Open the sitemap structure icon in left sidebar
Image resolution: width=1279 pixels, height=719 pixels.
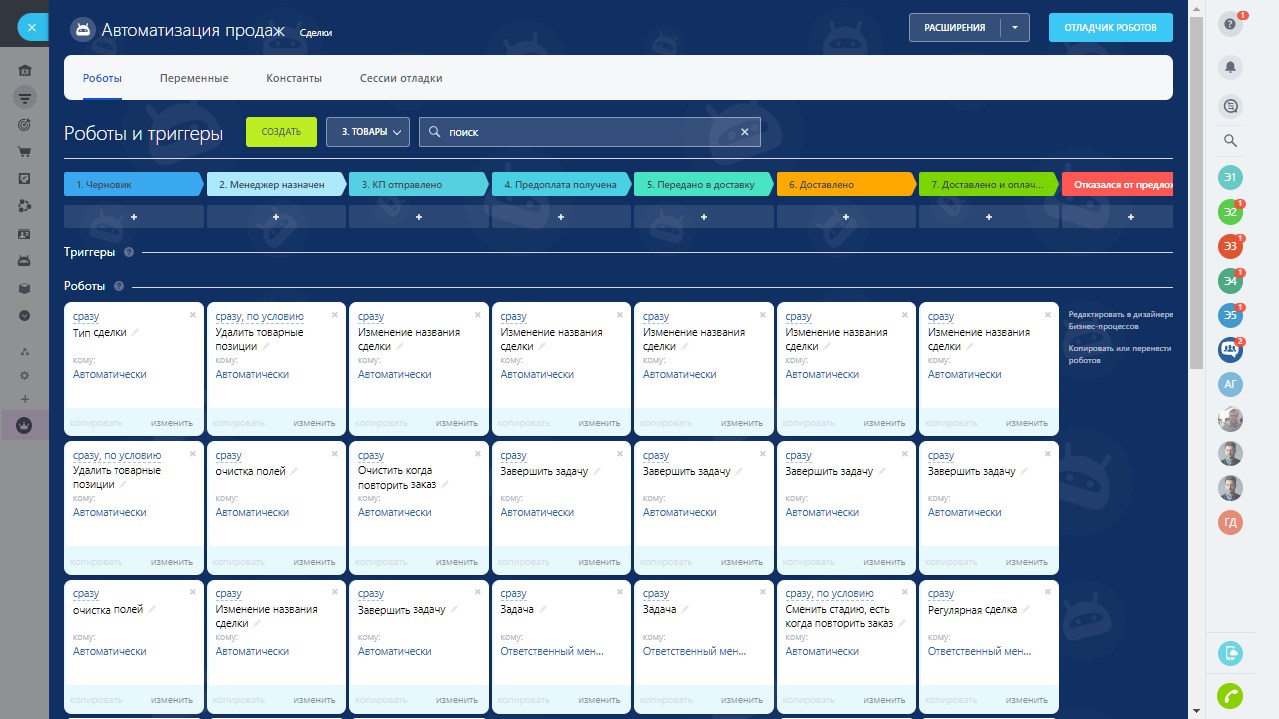pos(25,351)
